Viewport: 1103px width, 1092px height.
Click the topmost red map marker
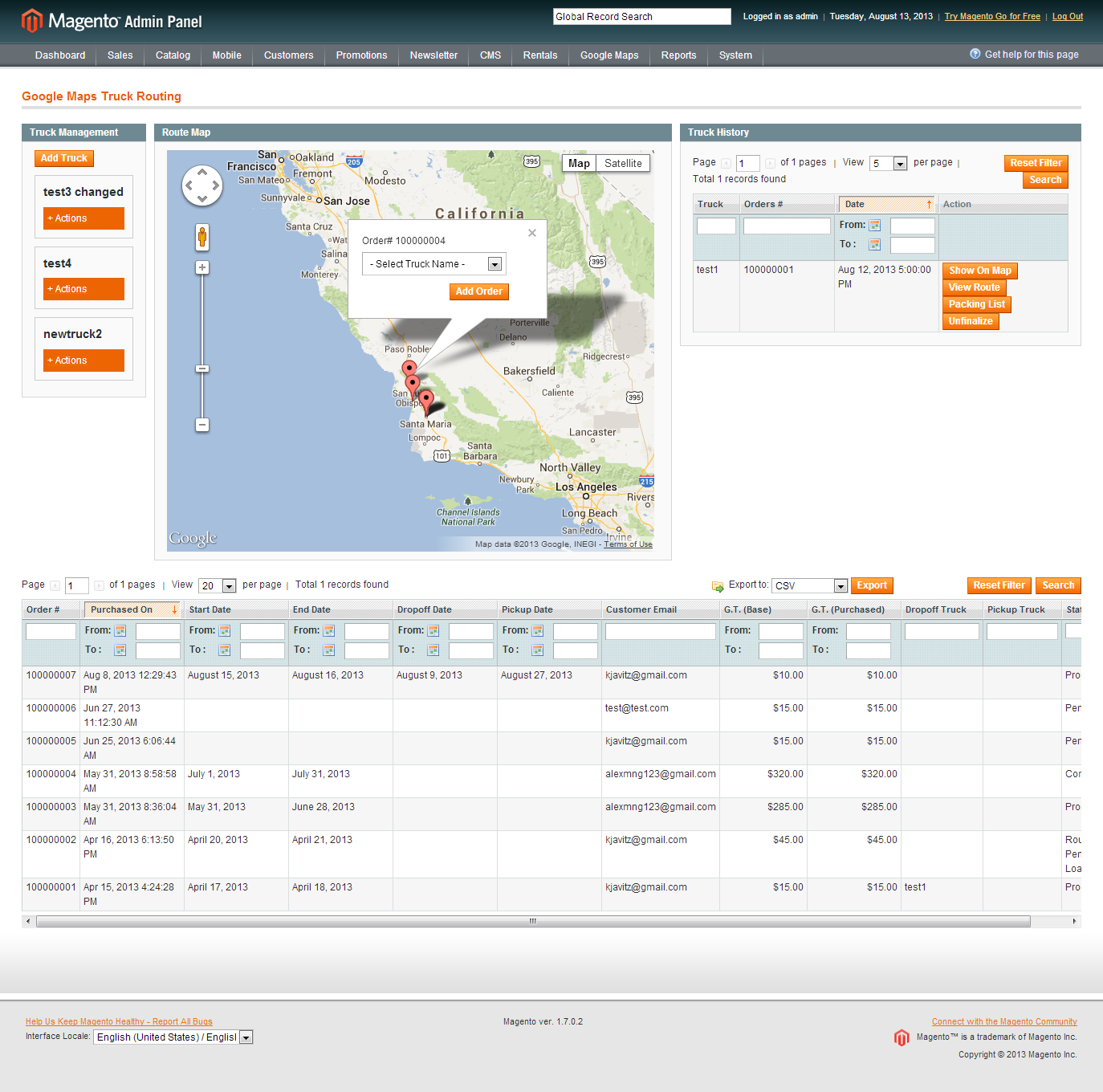click(409, 369)
